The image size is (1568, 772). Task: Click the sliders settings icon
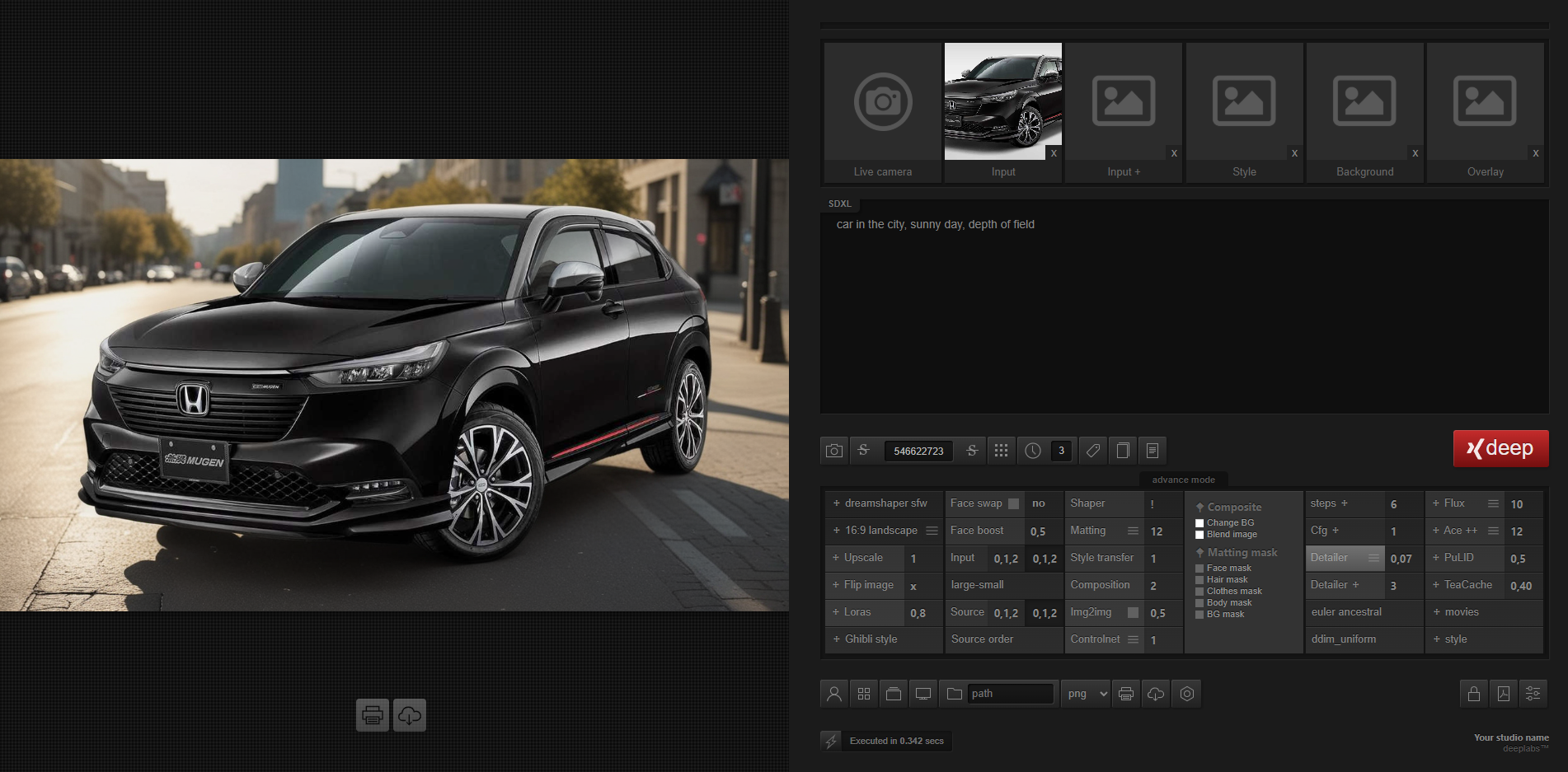pyautogui.click(x=1533, y=694)
